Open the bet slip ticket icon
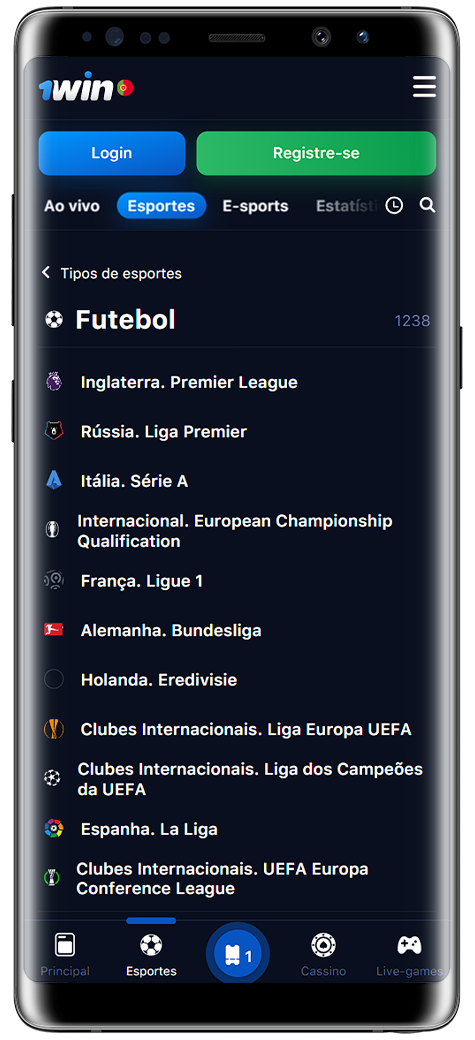This screenshot has height=1040, width=475. [x=238, y=954]
